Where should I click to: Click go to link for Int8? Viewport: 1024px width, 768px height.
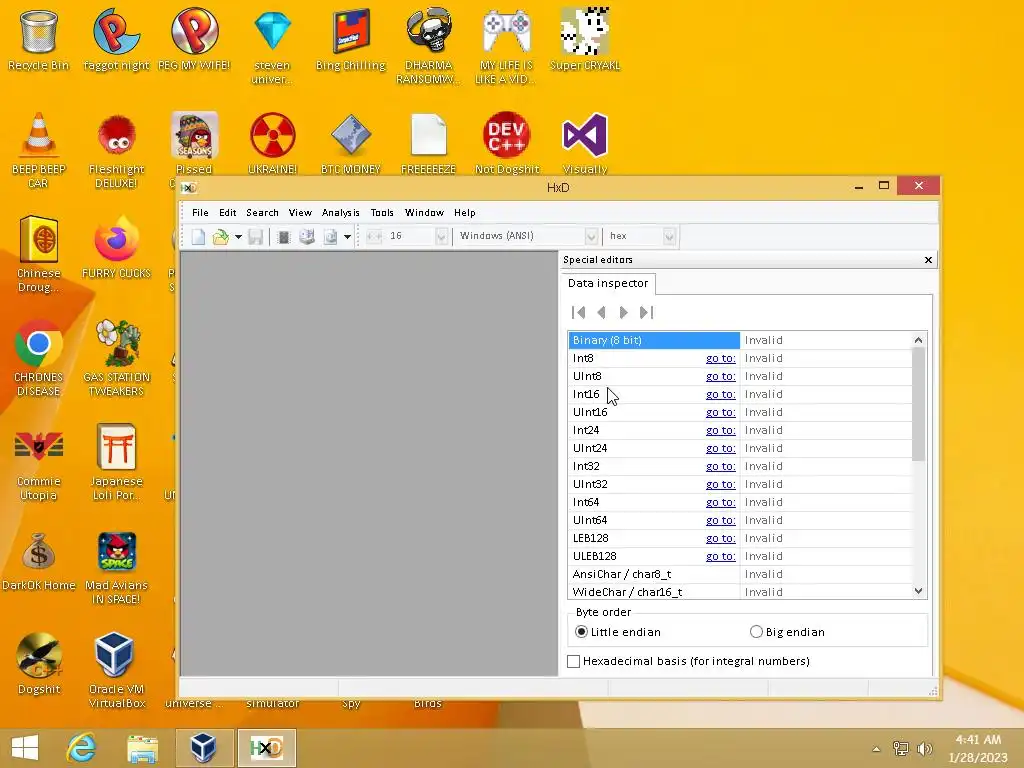tap(720, 359)
